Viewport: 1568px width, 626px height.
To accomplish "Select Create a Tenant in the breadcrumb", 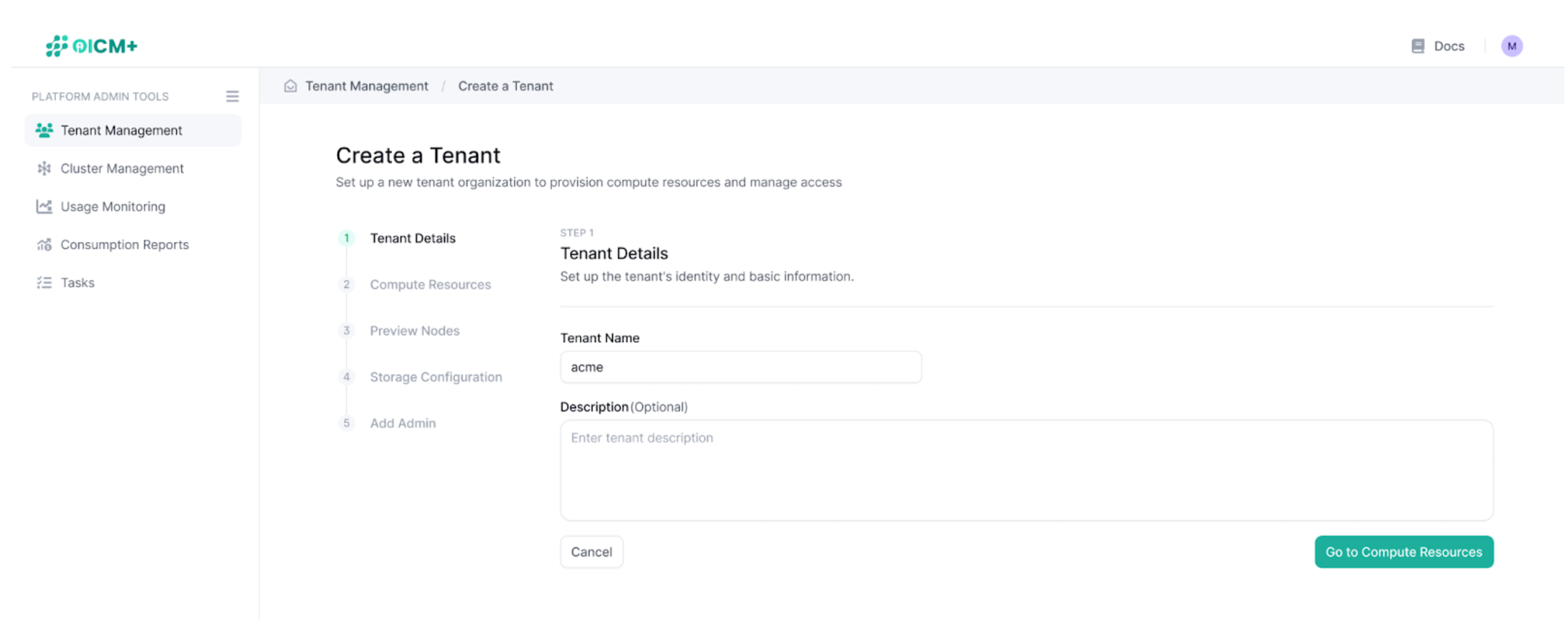I will [505, 86].
